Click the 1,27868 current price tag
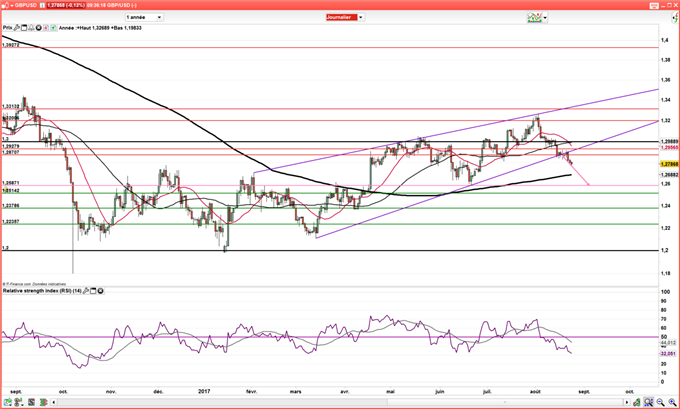680x409 pixels. 669,164
